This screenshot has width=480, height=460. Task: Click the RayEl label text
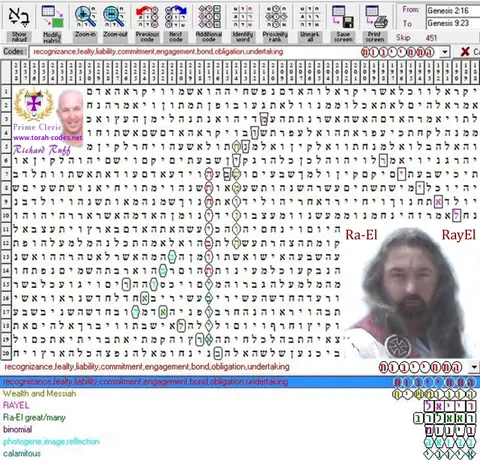[x=458, y=235]
